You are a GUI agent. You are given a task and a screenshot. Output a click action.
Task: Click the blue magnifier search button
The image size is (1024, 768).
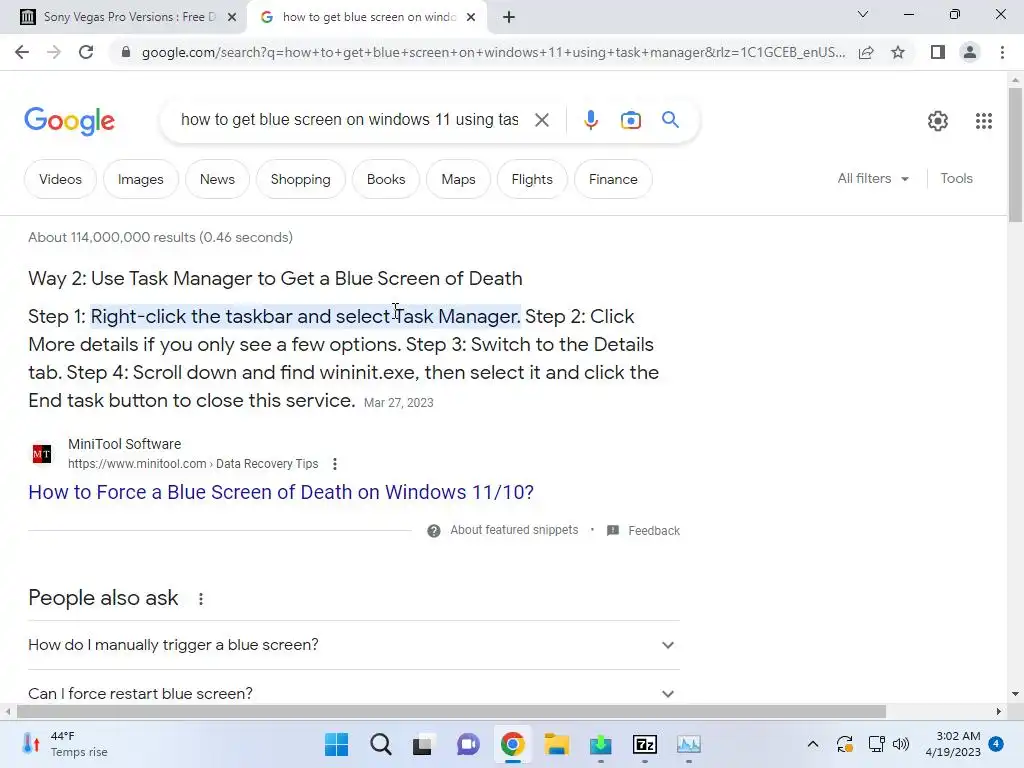[670, 120]
